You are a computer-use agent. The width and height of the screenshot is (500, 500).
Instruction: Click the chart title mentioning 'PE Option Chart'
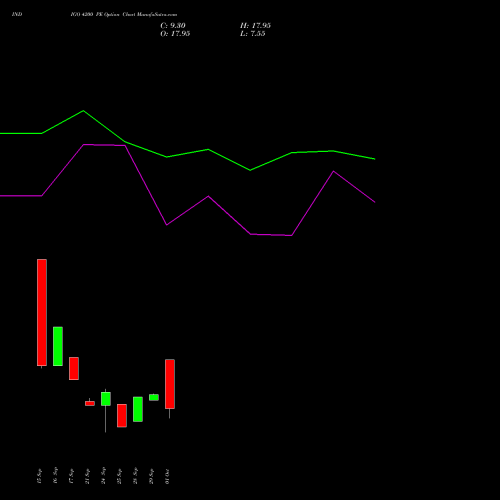point(124,14)
